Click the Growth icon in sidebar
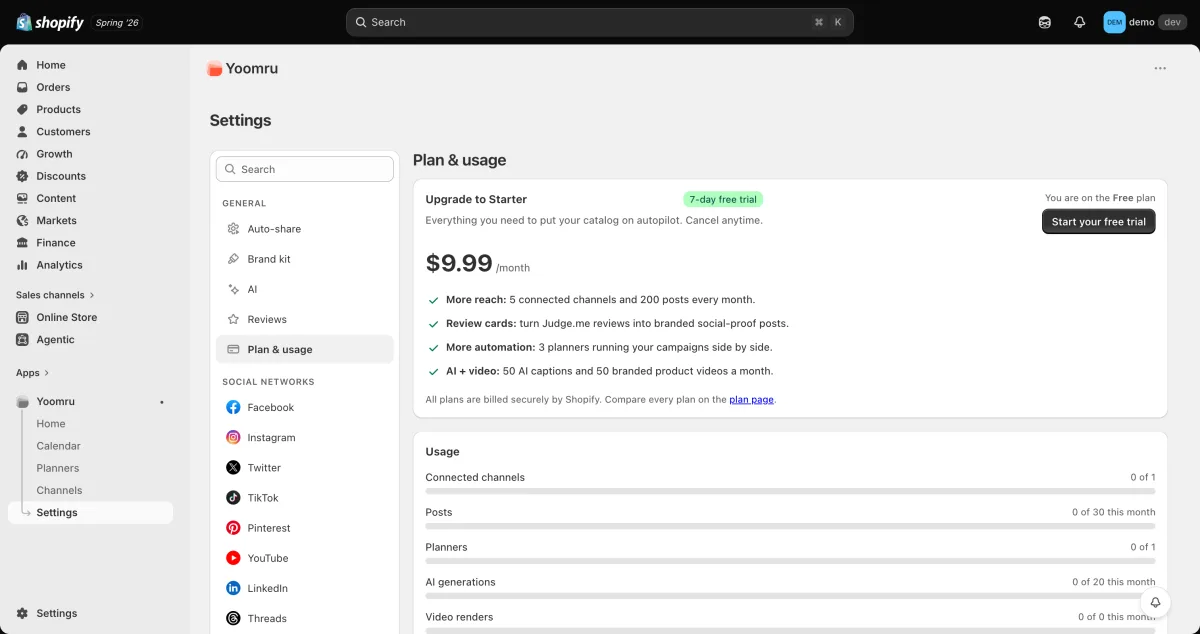The width and height of the screenshot is (1200, 634). coord(22,154)
